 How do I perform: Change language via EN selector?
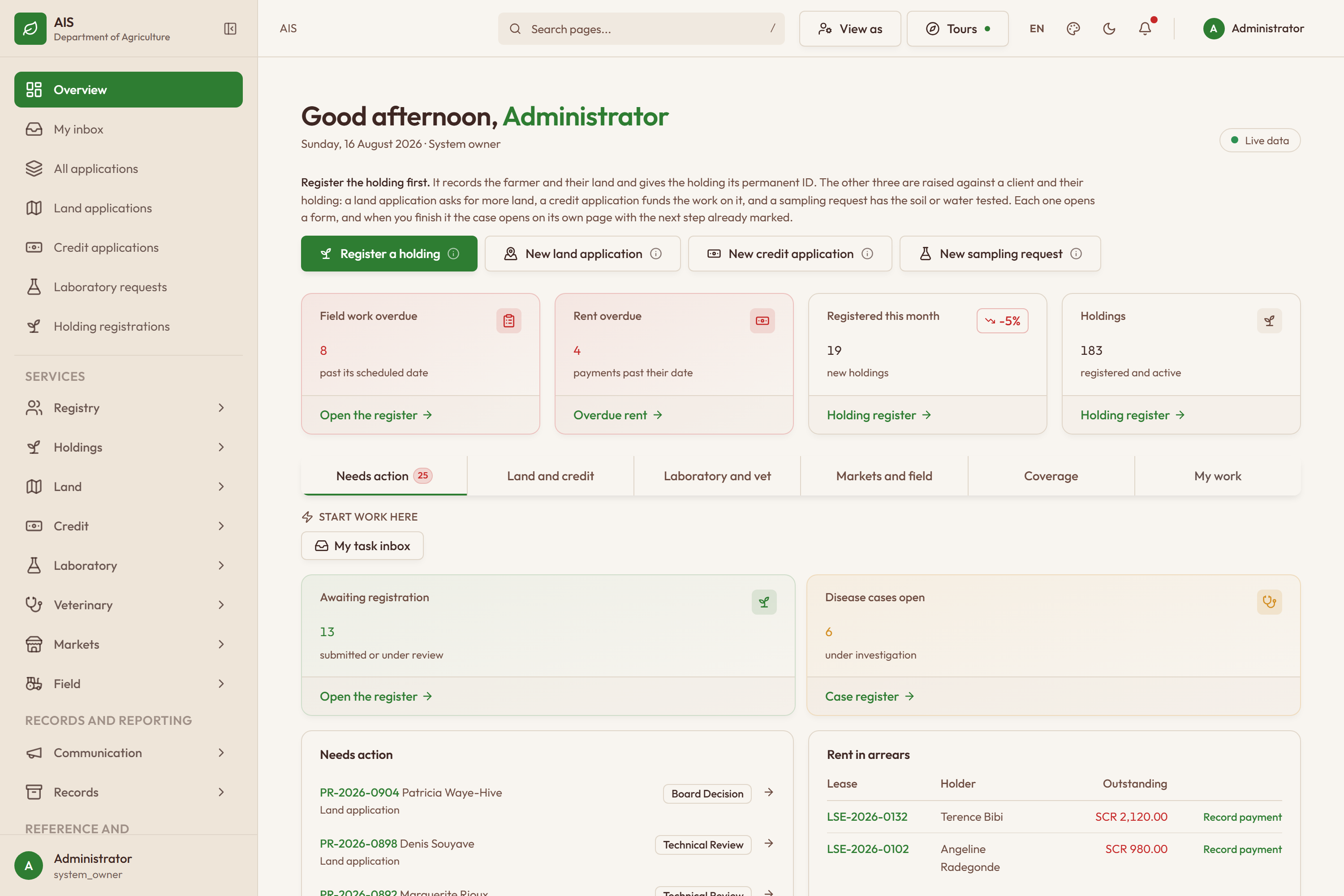[1037, 29]
